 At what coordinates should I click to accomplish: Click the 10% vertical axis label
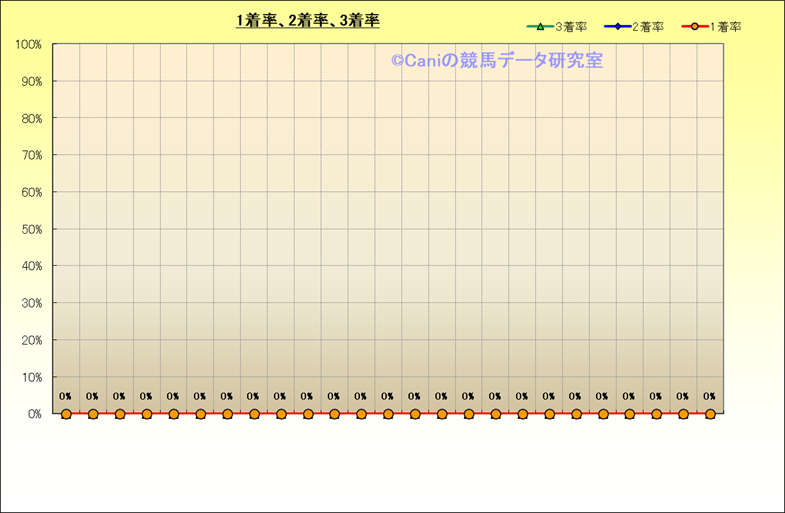[x=30, y=378]
